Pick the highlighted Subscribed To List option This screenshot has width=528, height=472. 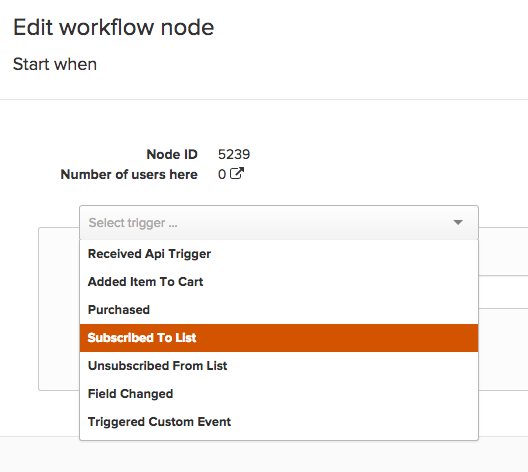tap(279, 338)
